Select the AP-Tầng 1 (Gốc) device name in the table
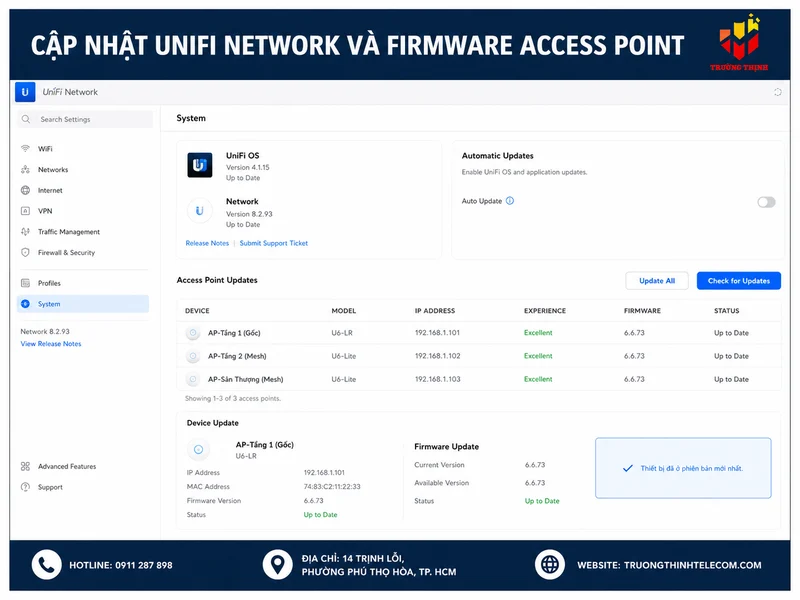The width and height of the screenshot is (800, 600). [x=234, y=333]
